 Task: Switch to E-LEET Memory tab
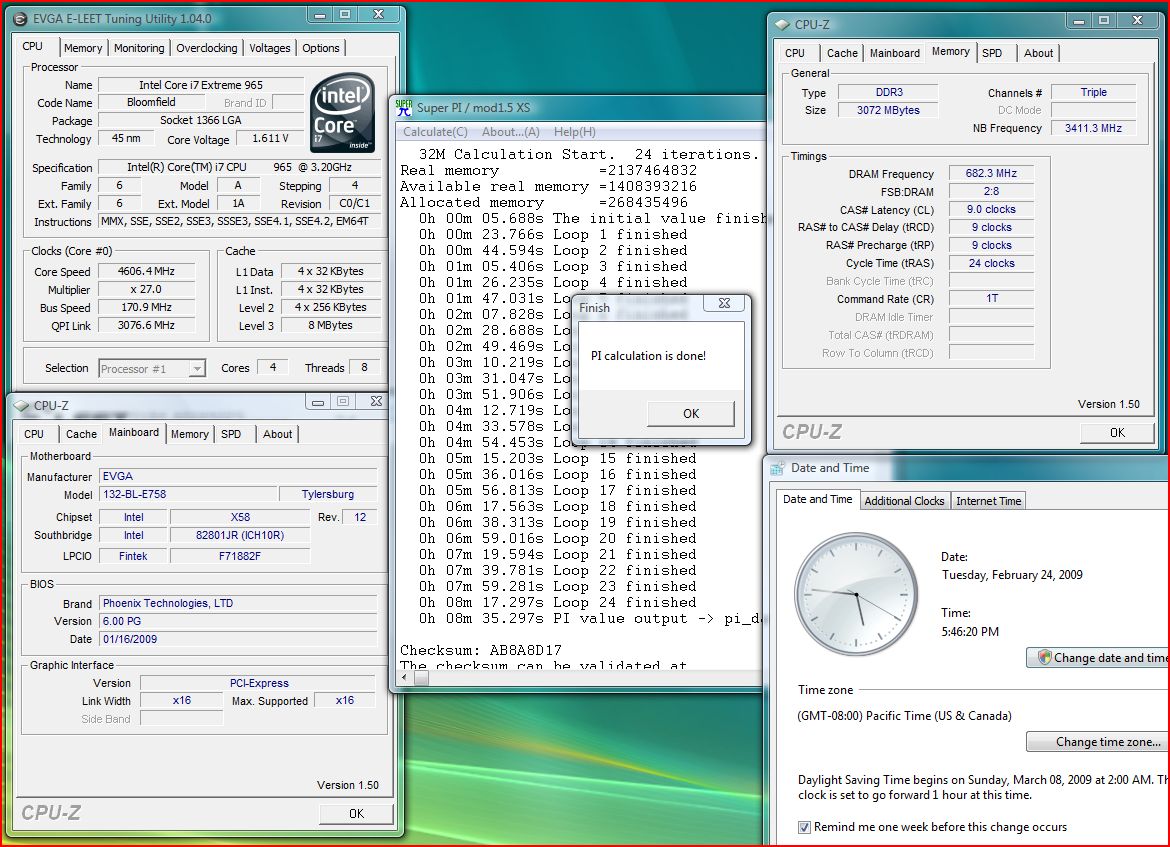point(83,48)
